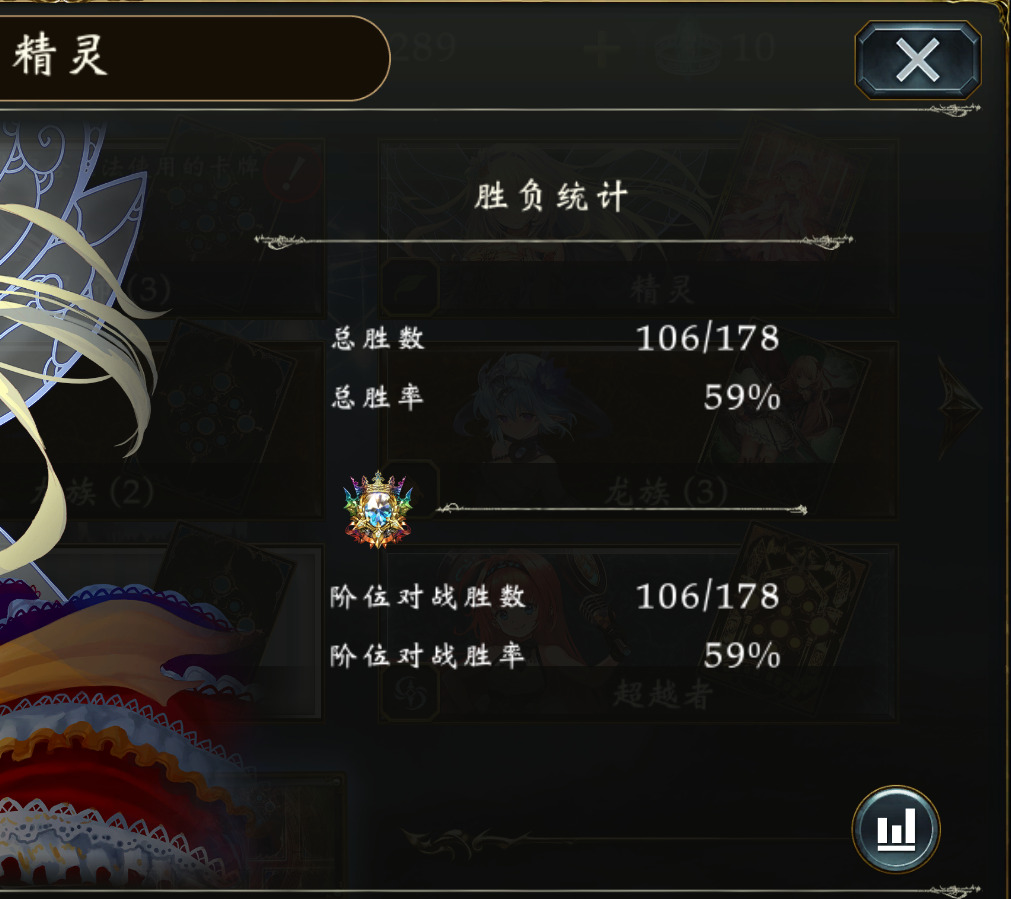Click the swirl class icon beside 超越者
The height and width of the screenshot is (899, 1011).
click(410, 693)
